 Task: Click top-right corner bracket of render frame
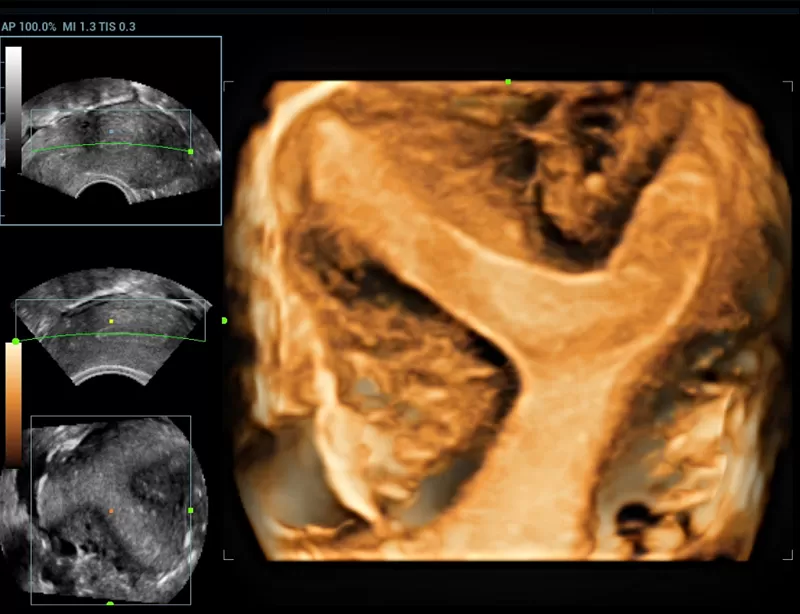pyautogui.click(x=788, y=86)
